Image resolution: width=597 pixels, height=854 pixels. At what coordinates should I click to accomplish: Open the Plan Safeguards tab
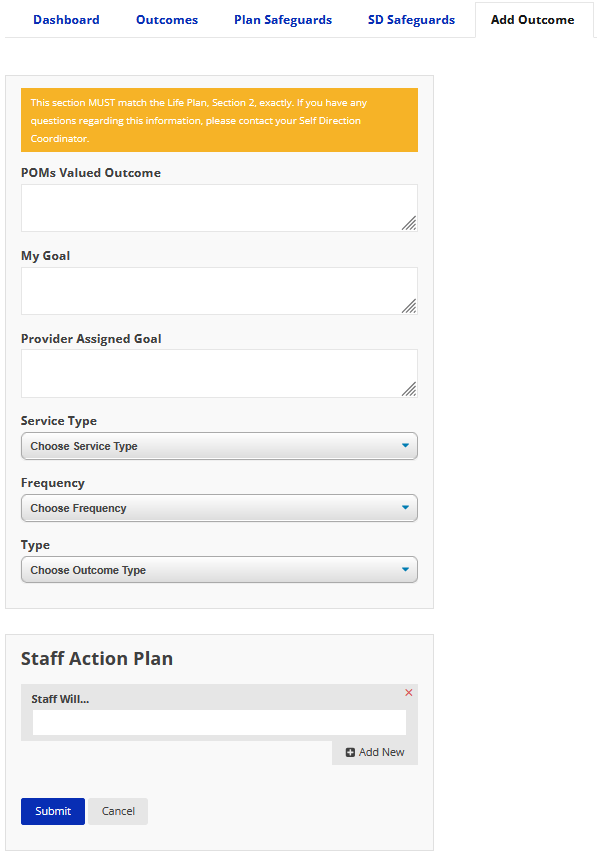tap(283, 20)
